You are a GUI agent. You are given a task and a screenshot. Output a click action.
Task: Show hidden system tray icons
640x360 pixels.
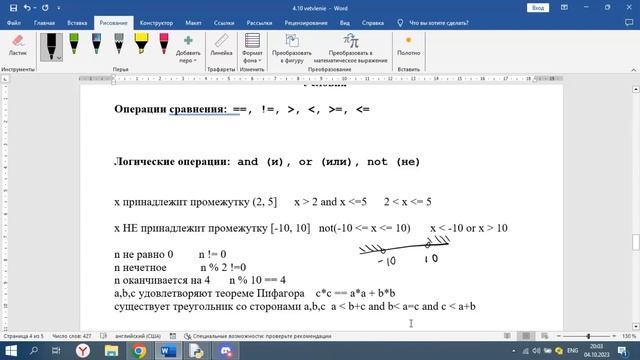(513, 351)
